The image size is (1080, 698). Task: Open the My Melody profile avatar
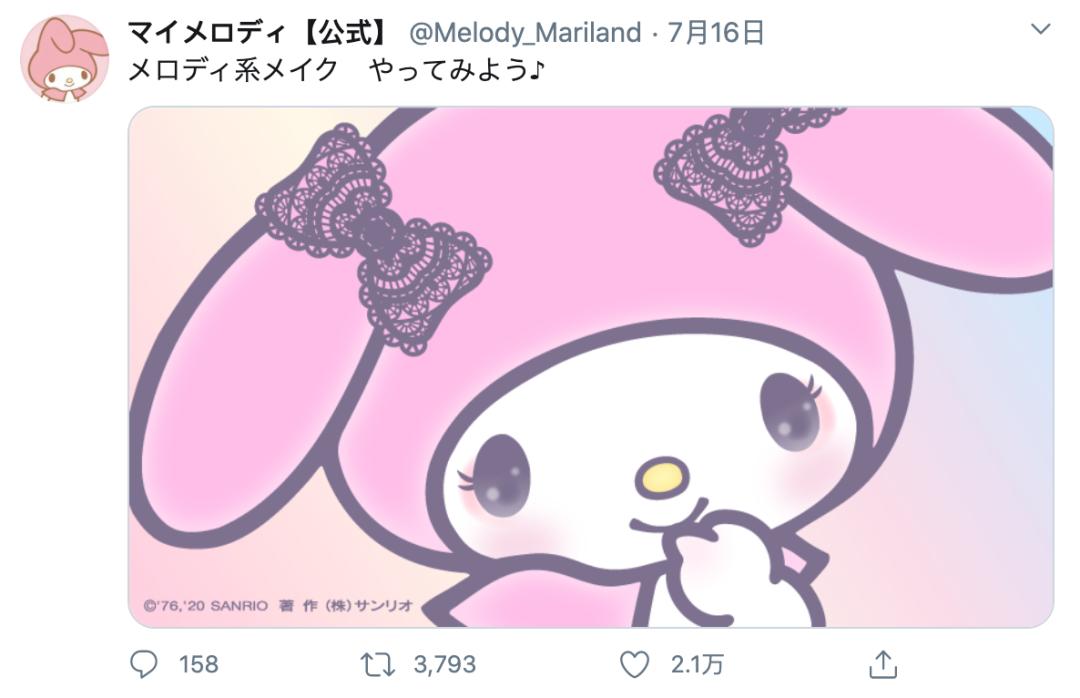click(65, 59)
